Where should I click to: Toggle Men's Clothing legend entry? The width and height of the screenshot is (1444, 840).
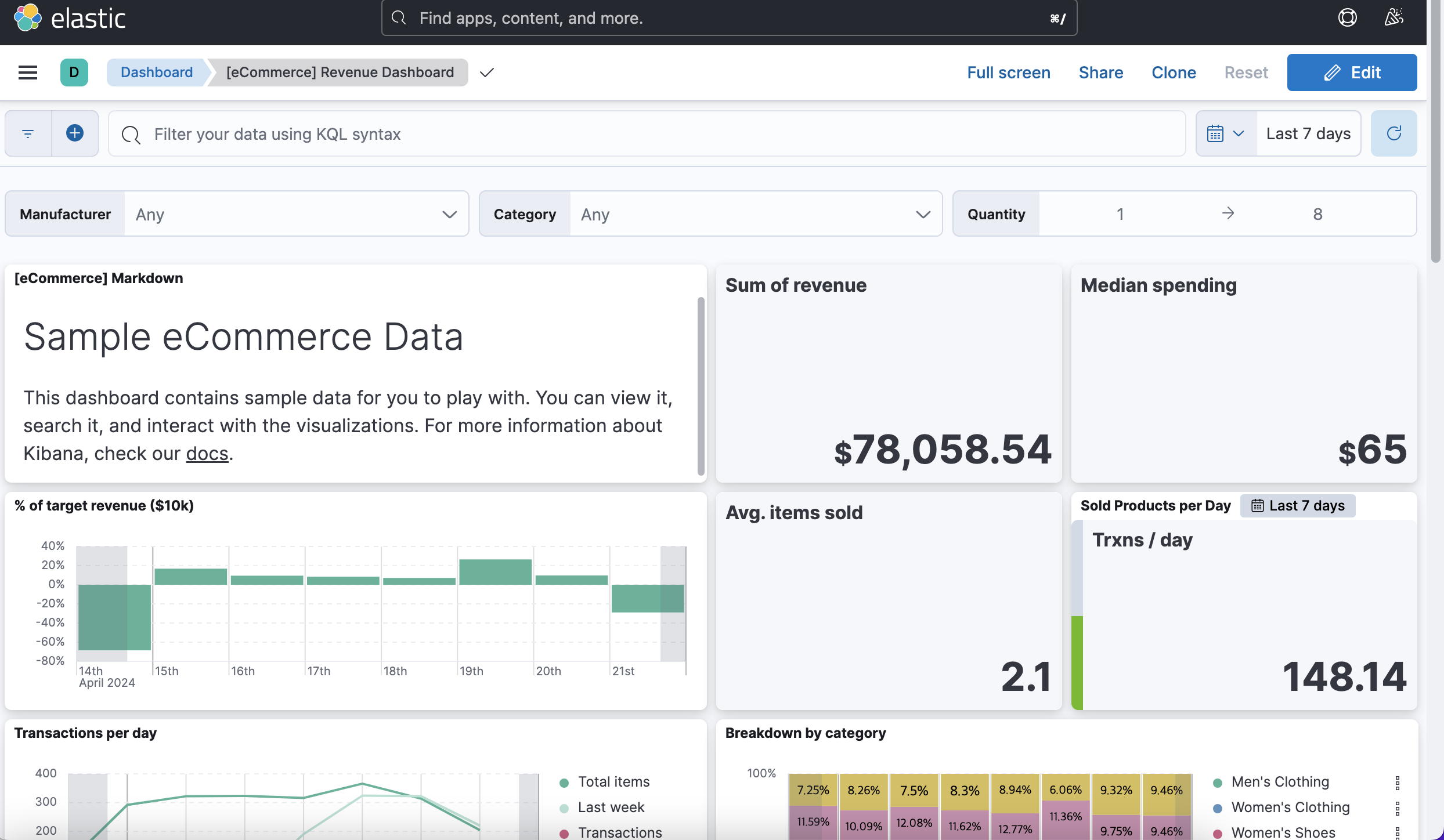coord(1280,781)
